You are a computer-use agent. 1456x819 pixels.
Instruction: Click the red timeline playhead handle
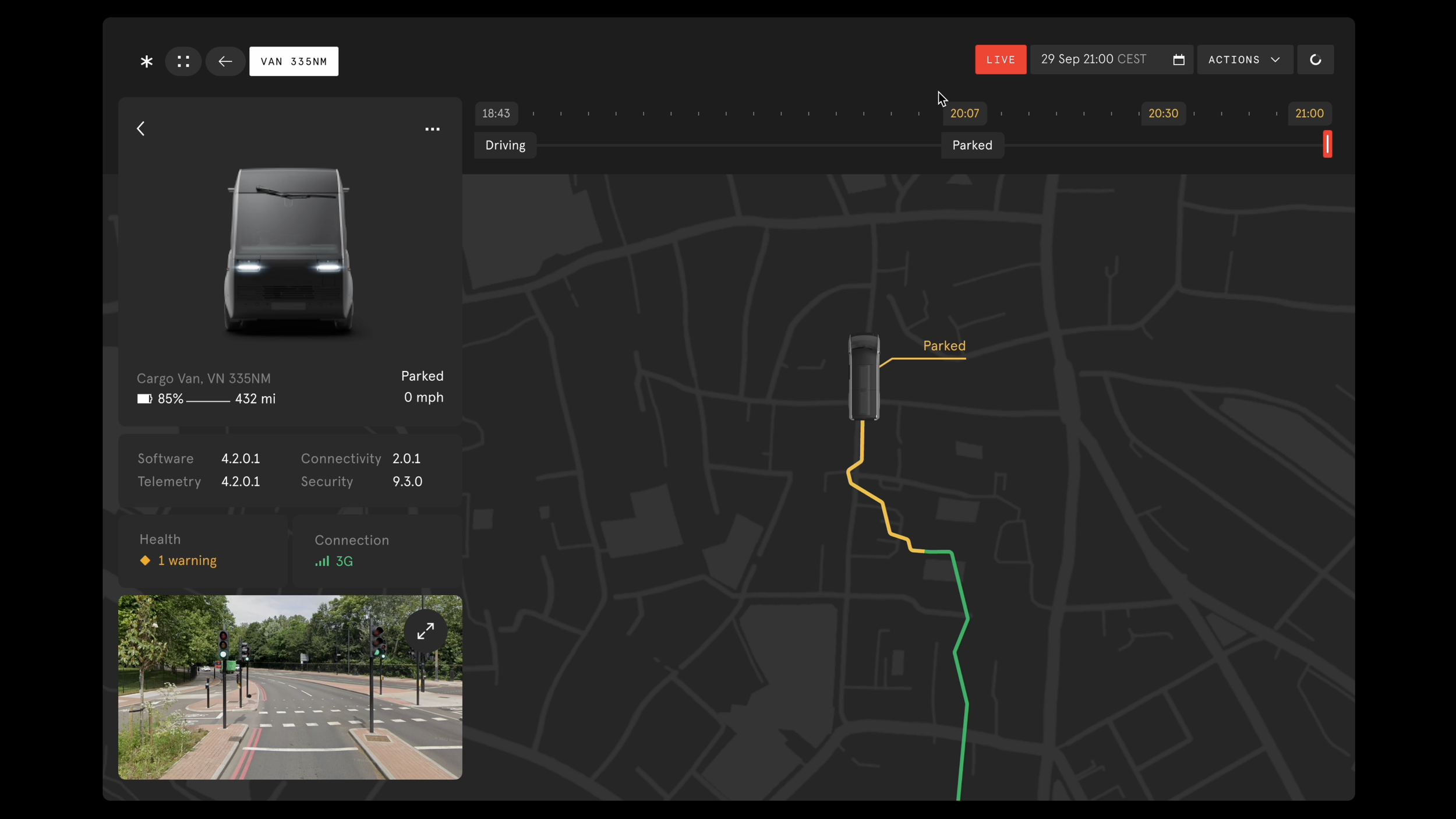(1327, 144)
